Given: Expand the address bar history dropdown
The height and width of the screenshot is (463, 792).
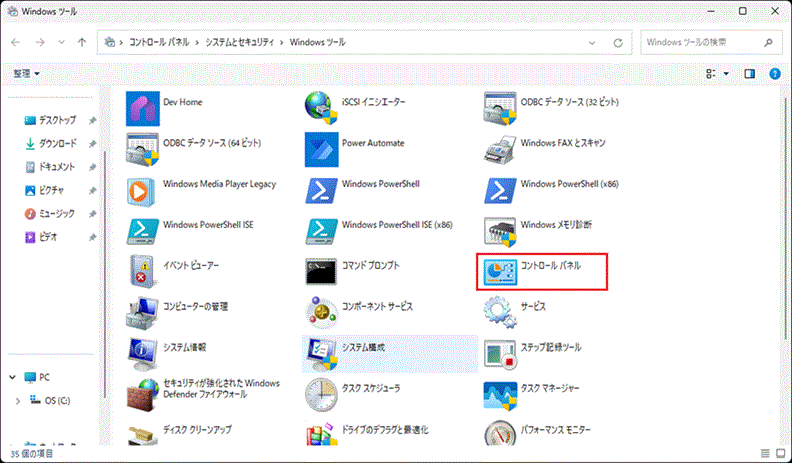Looking at the screenshot, I should pos(592,43).
